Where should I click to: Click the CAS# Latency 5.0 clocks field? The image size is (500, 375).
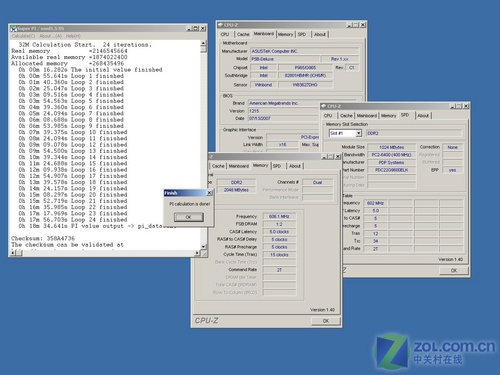pyautogui.click(x=279, y=232)
